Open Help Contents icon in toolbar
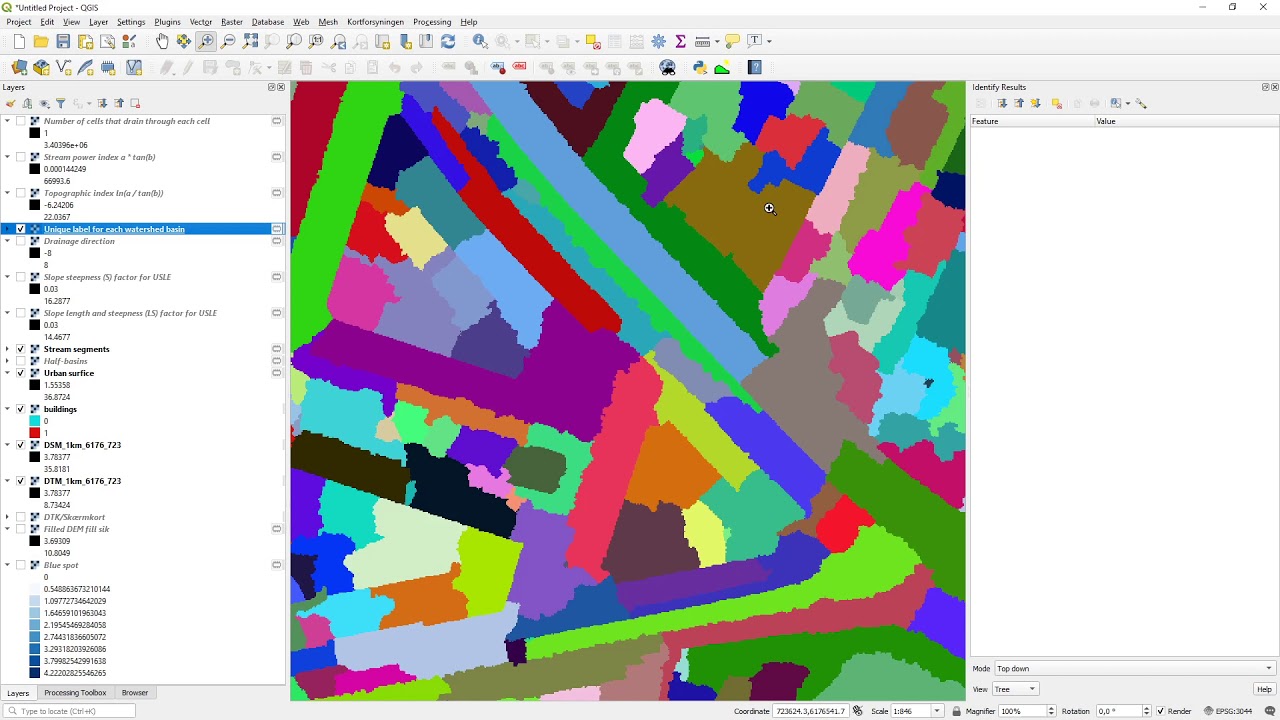Screen dimensions: 1280x720 pos(755,67)
